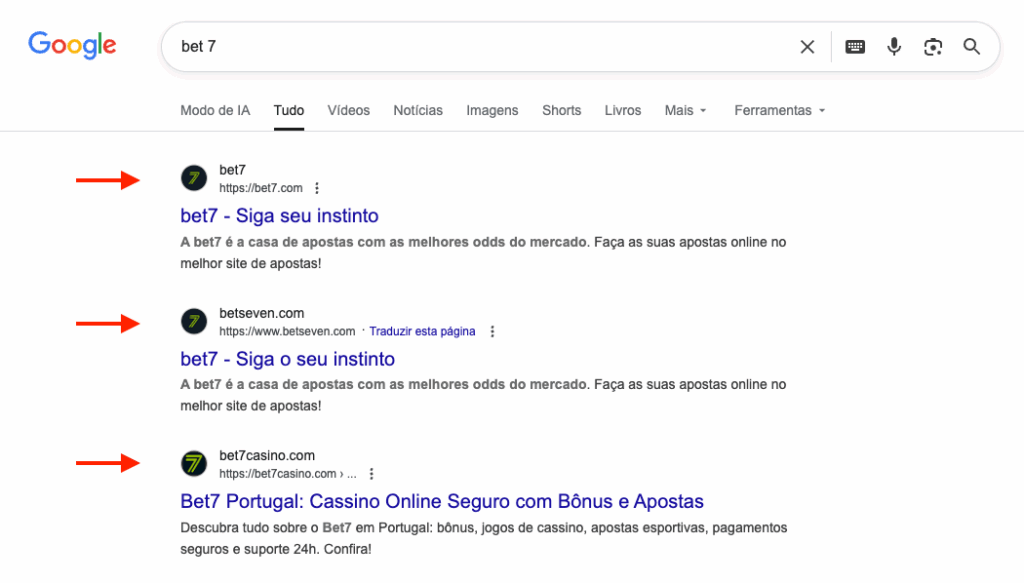Switch to the Imagens tab
This screenshot has height=583, width=1024.
(x=492, y=110)
